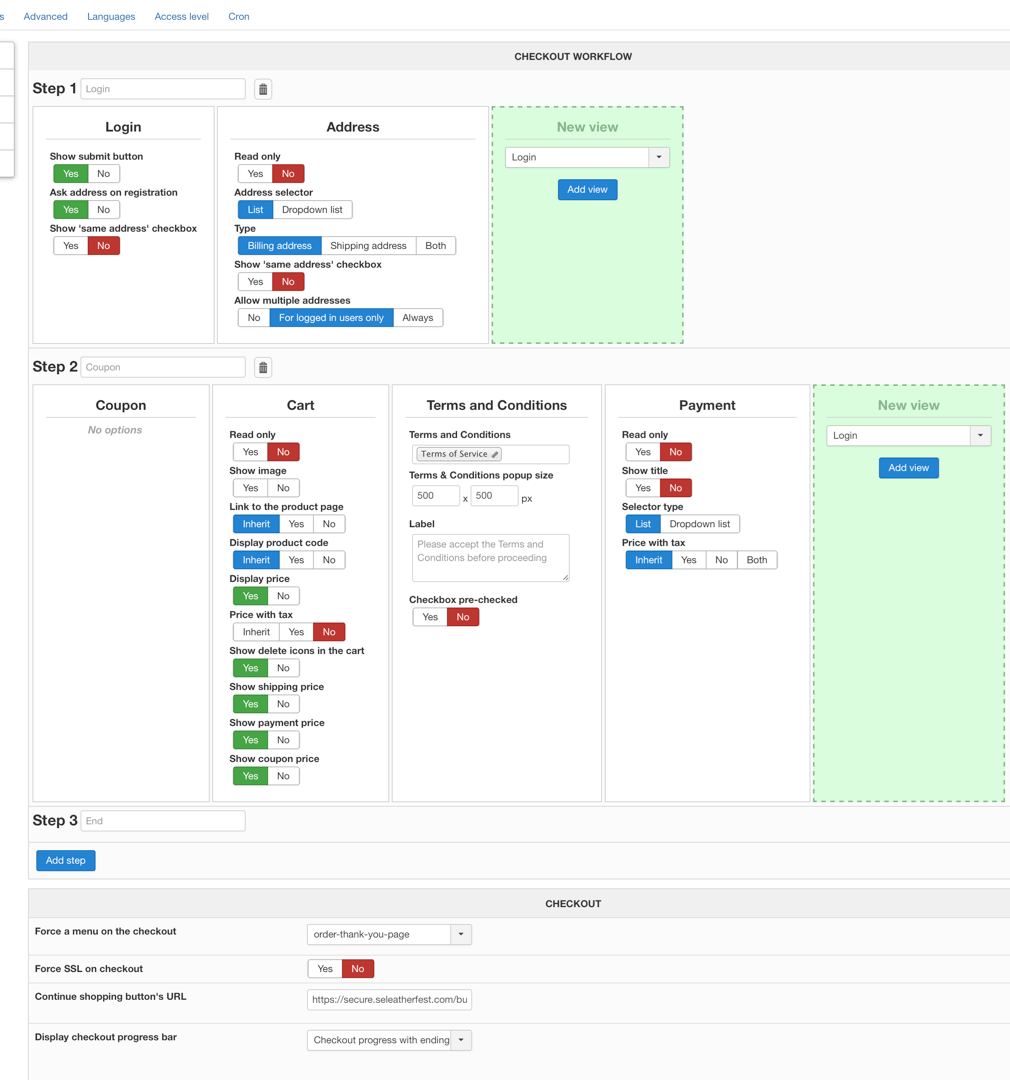
Task: Click Add view button in Step 1
Action: [587, 190]
